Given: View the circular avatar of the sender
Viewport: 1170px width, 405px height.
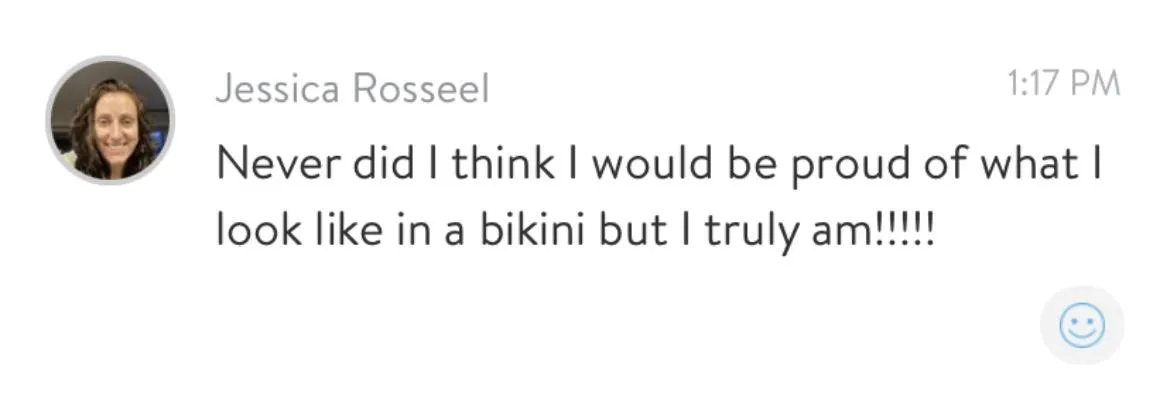Looking at the screenshot, I should tap(110, 120).
